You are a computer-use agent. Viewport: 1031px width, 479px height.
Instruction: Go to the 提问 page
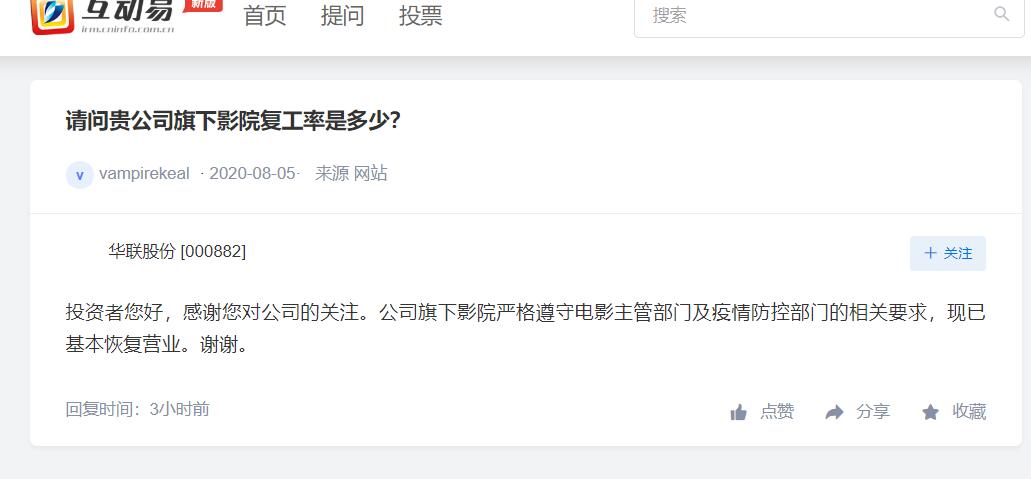coord(343,16)
